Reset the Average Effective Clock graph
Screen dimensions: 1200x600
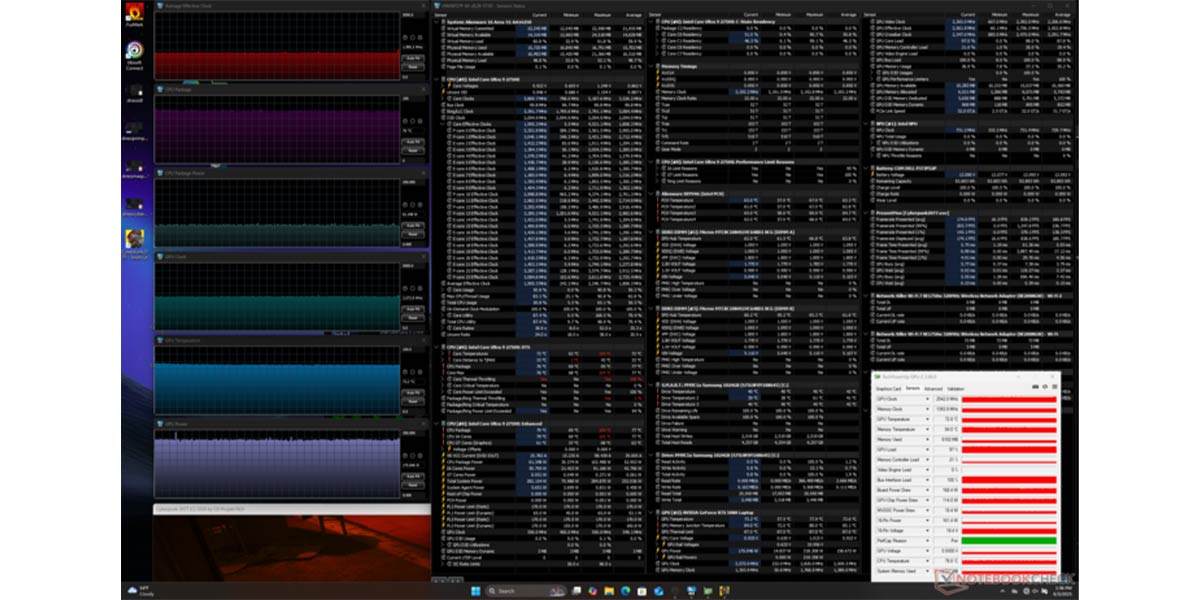point(411,67)
